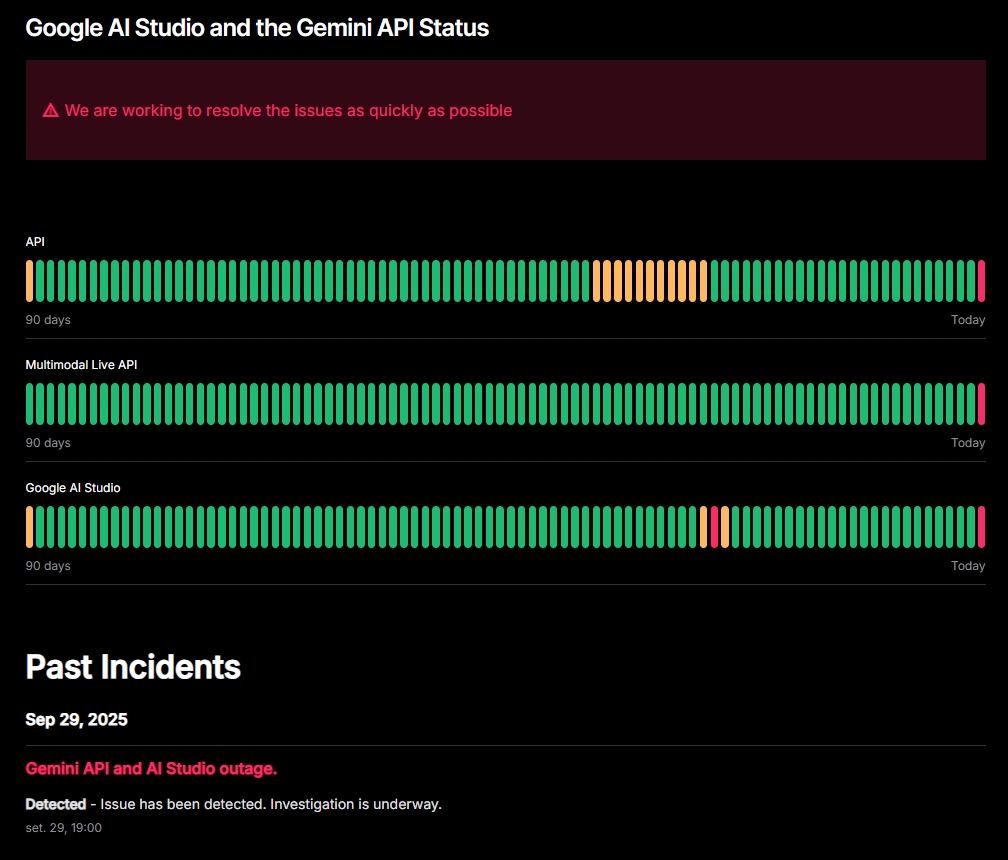This screenshot has height=860, width=1008.
Task: Select first bar of API's middle orange cluster
Action: click(596, 281)
